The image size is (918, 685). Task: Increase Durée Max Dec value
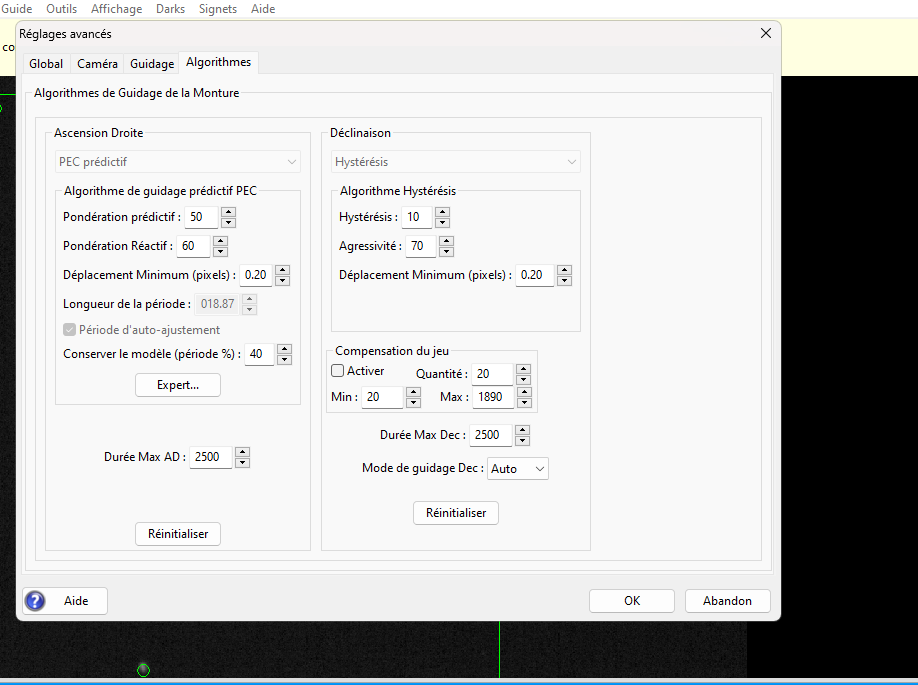pos(522,430)
